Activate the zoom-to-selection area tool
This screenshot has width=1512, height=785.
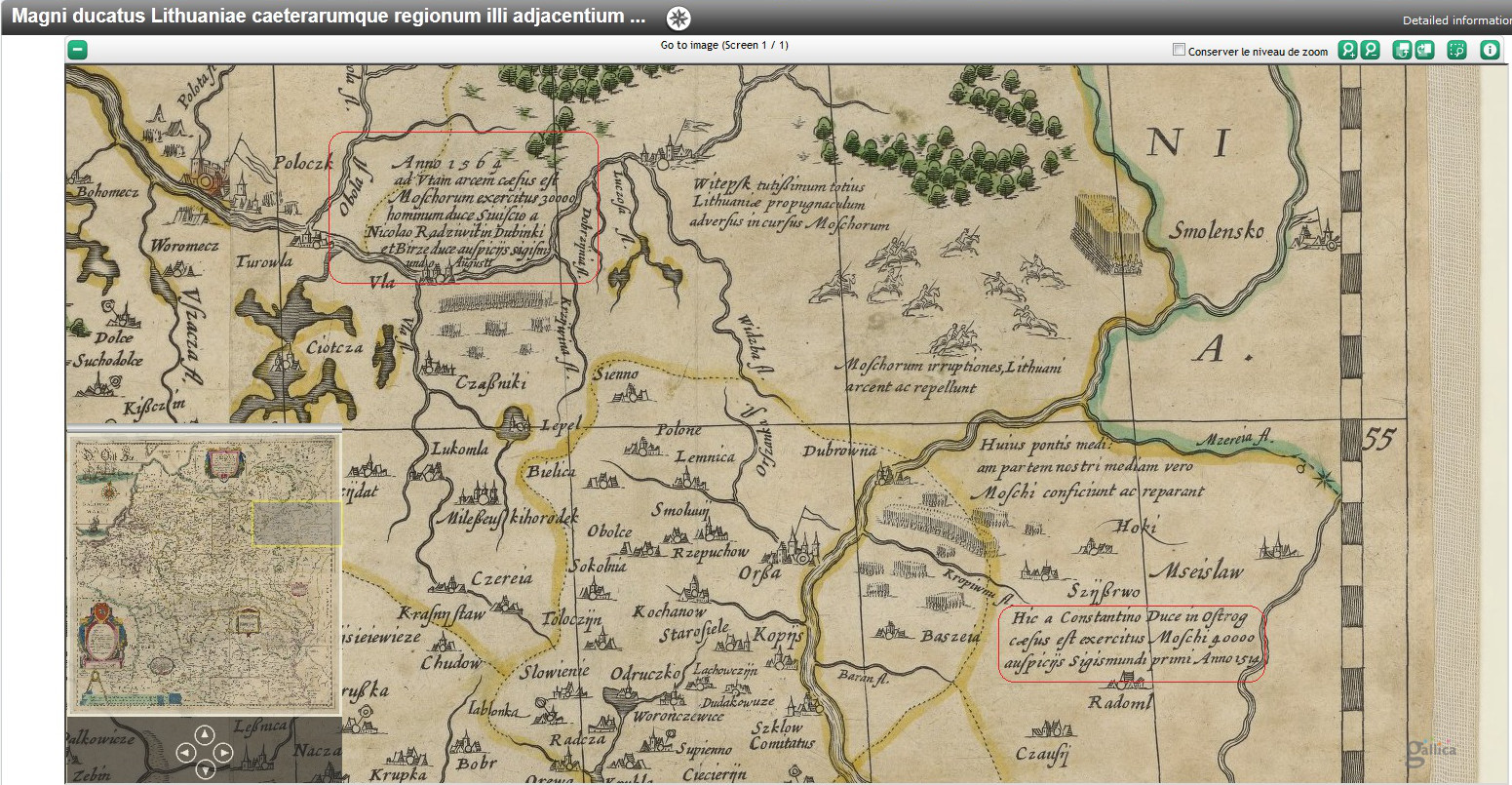[1456, 50]
